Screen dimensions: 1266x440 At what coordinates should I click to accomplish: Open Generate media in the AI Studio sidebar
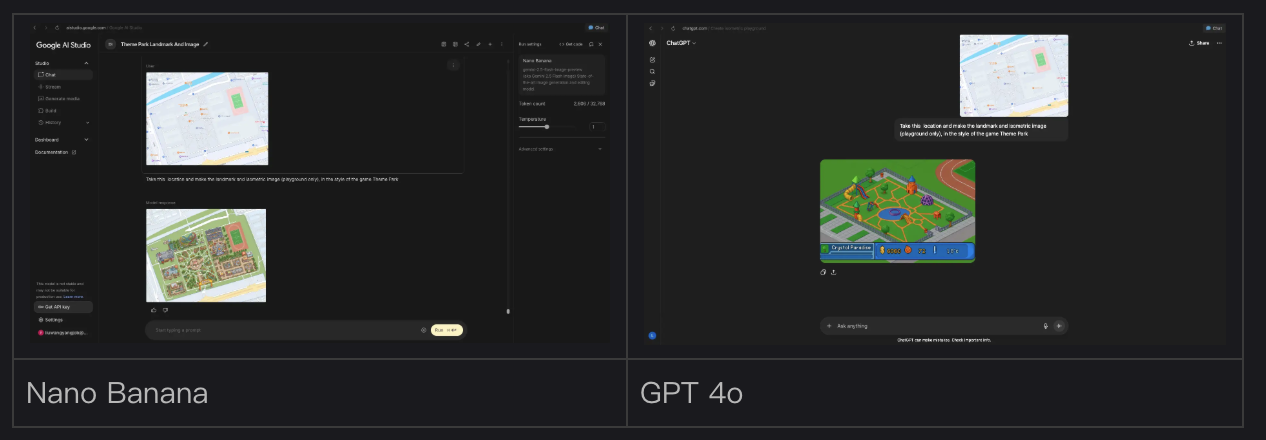[62, 99]
